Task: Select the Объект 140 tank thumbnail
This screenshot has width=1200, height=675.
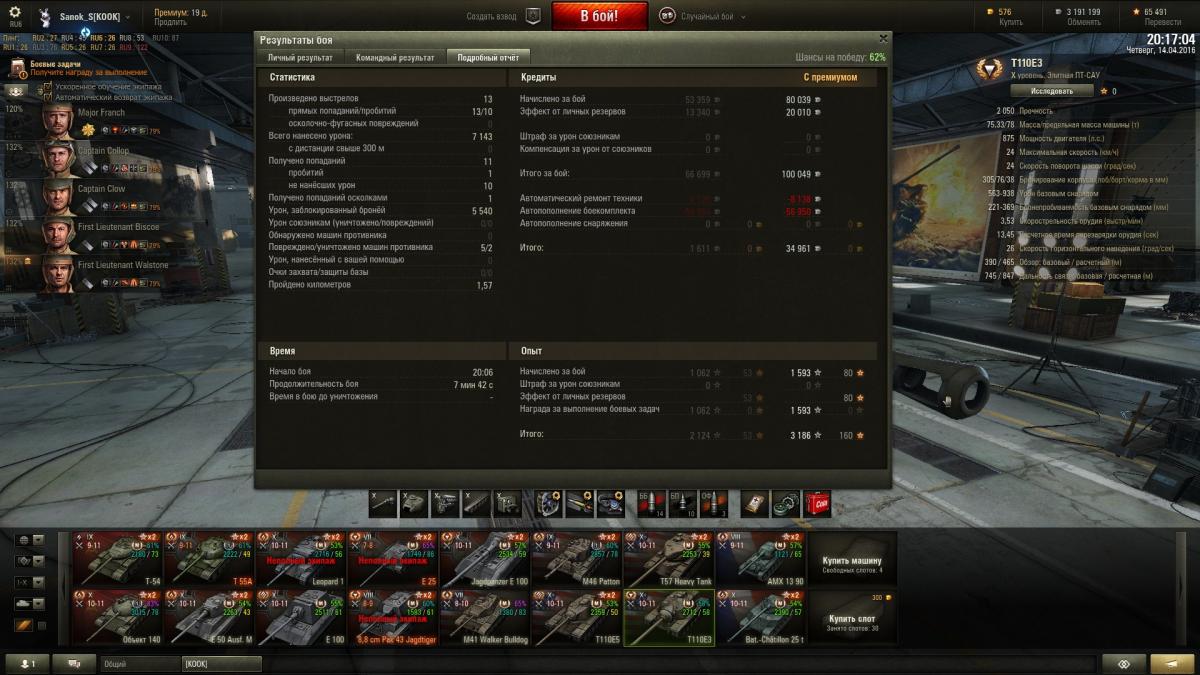Action: (118, 617)
